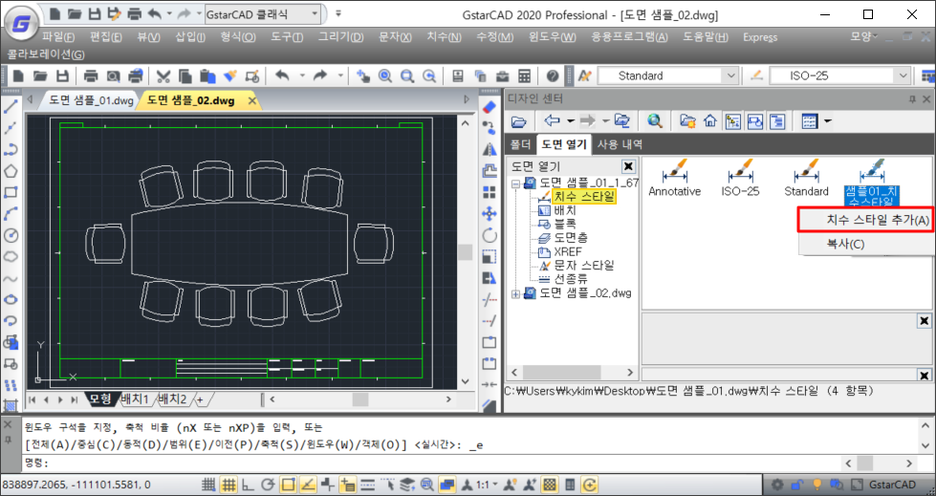
Task: Select 복사(C) in the context menu
Action: (845, 243)
